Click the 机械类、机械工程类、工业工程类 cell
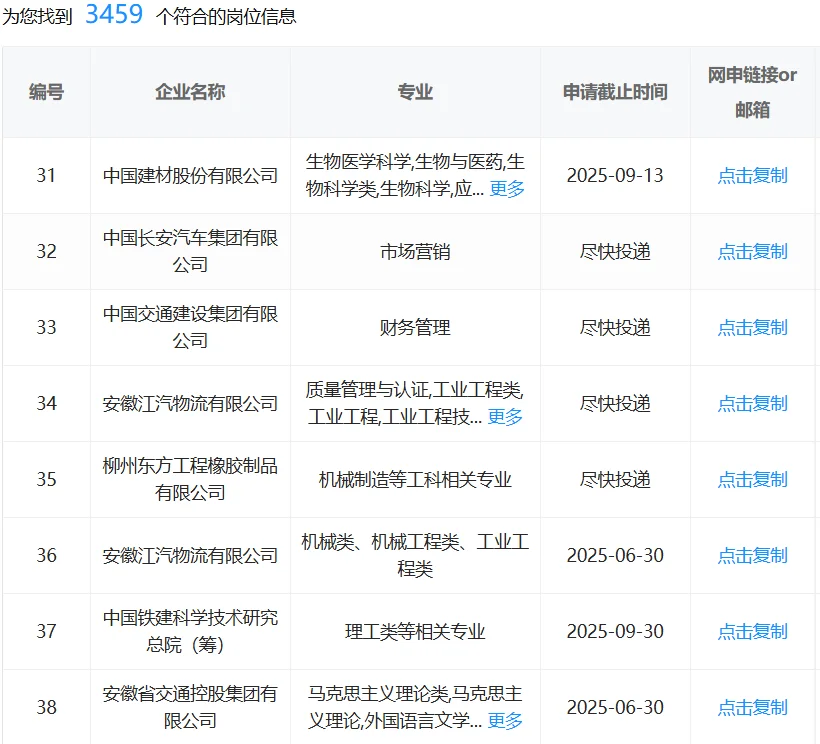 click(x=415, y=555)
